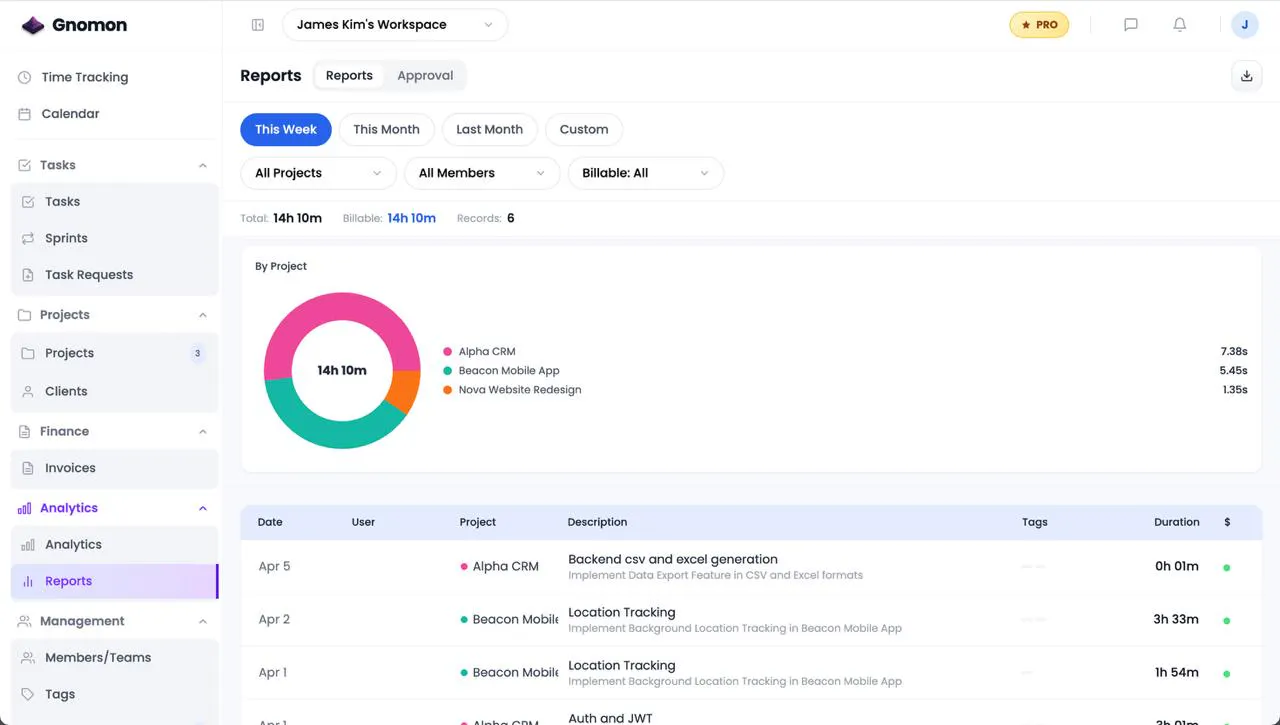Click the PRO badge button
The image size is (1280, 725).
coord(1039,25)
